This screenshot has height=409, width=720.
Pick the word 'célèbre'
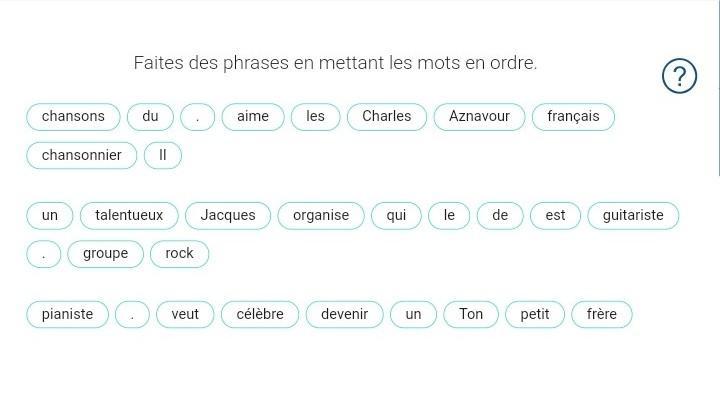click(x=259, y=314)
